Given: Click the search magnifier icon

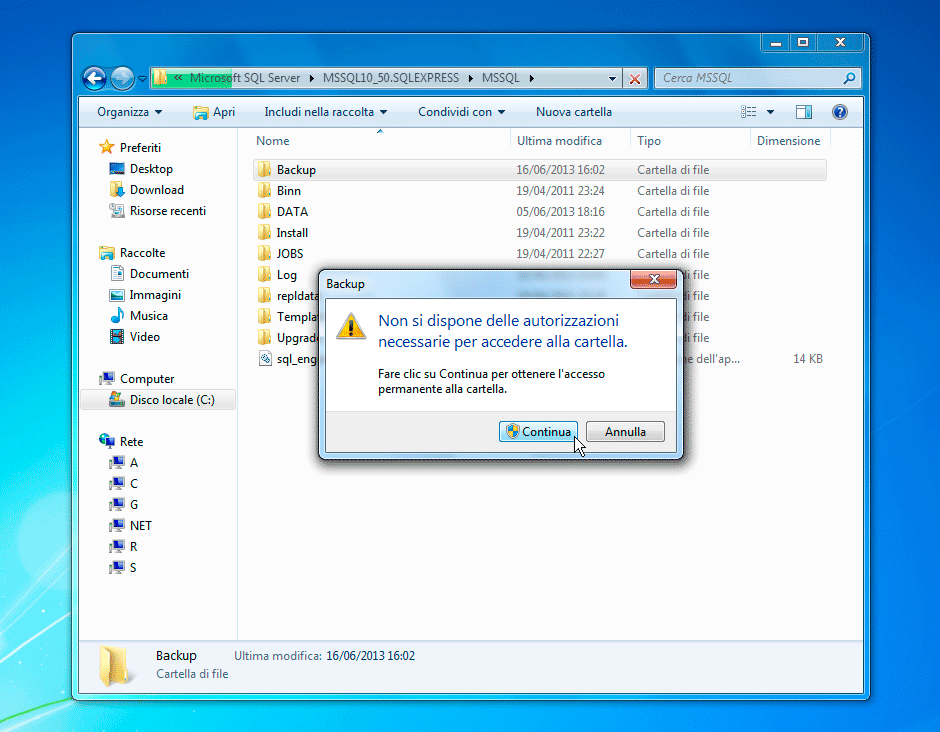Looking at the screenshot, I should (849, 78).
